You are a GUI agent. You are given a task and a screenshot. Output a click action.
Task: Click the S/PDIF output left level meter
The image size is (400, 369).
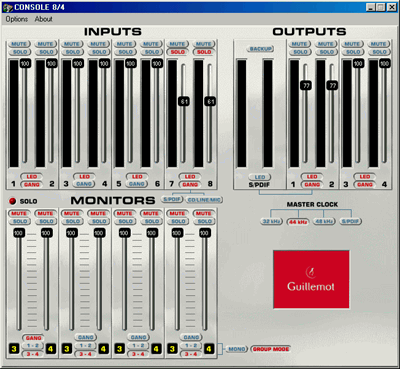[x=242, y=114]
